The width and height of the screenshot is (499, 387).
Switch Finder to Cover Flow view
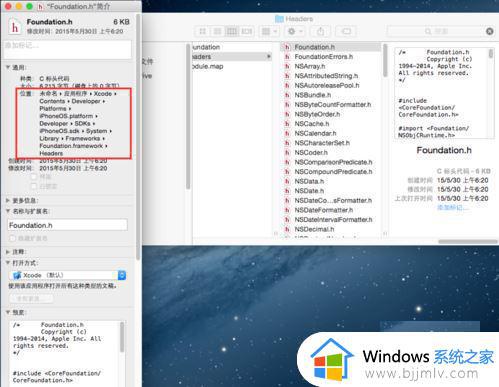[x=247, y=31]
